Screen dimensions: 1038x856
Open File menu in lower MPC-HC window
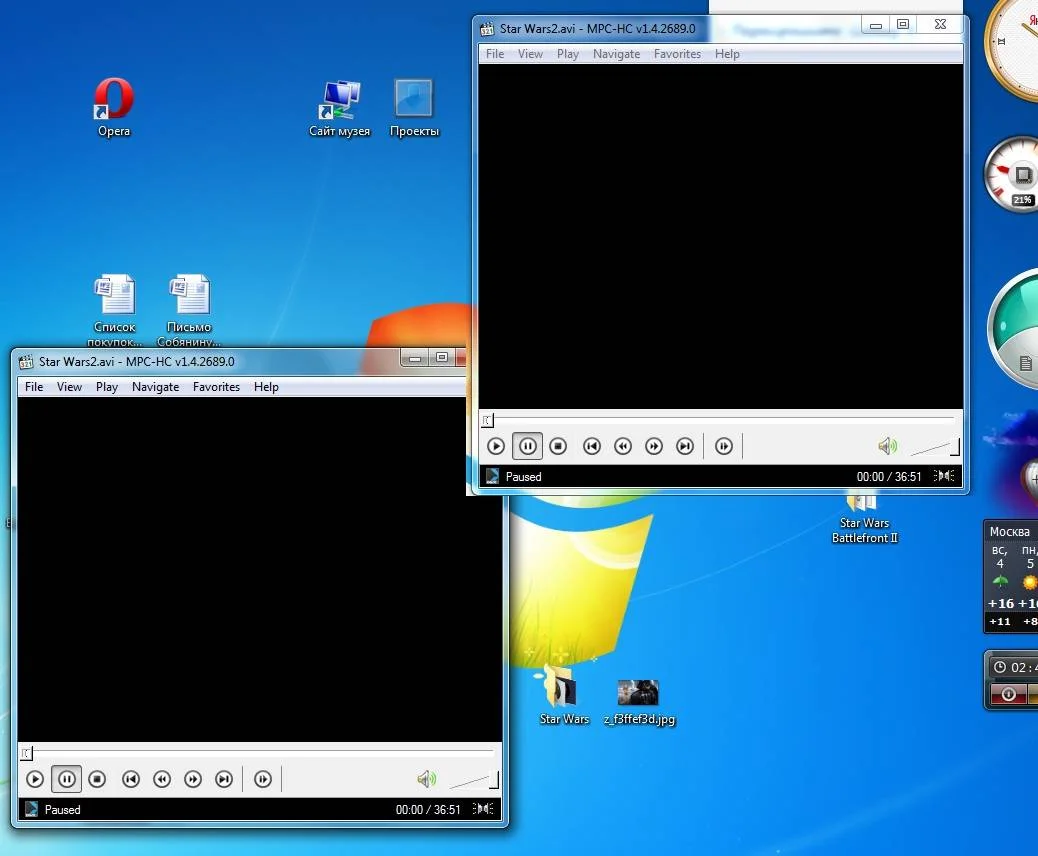tap(34, 387)
